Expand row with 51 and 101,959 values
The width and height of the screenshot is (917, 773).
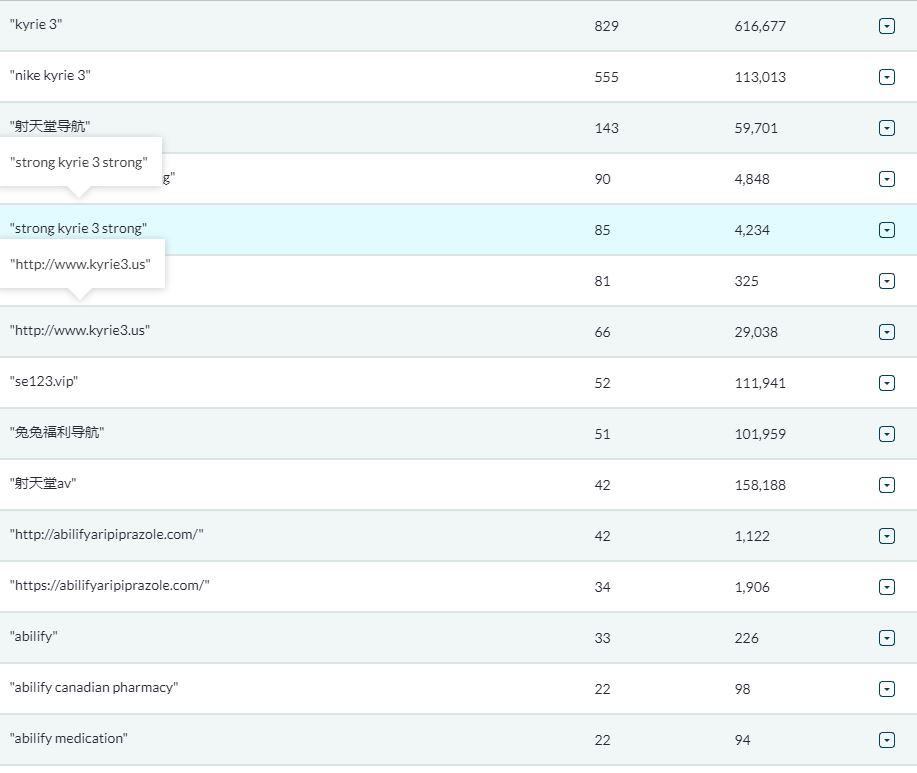(887, 434)
